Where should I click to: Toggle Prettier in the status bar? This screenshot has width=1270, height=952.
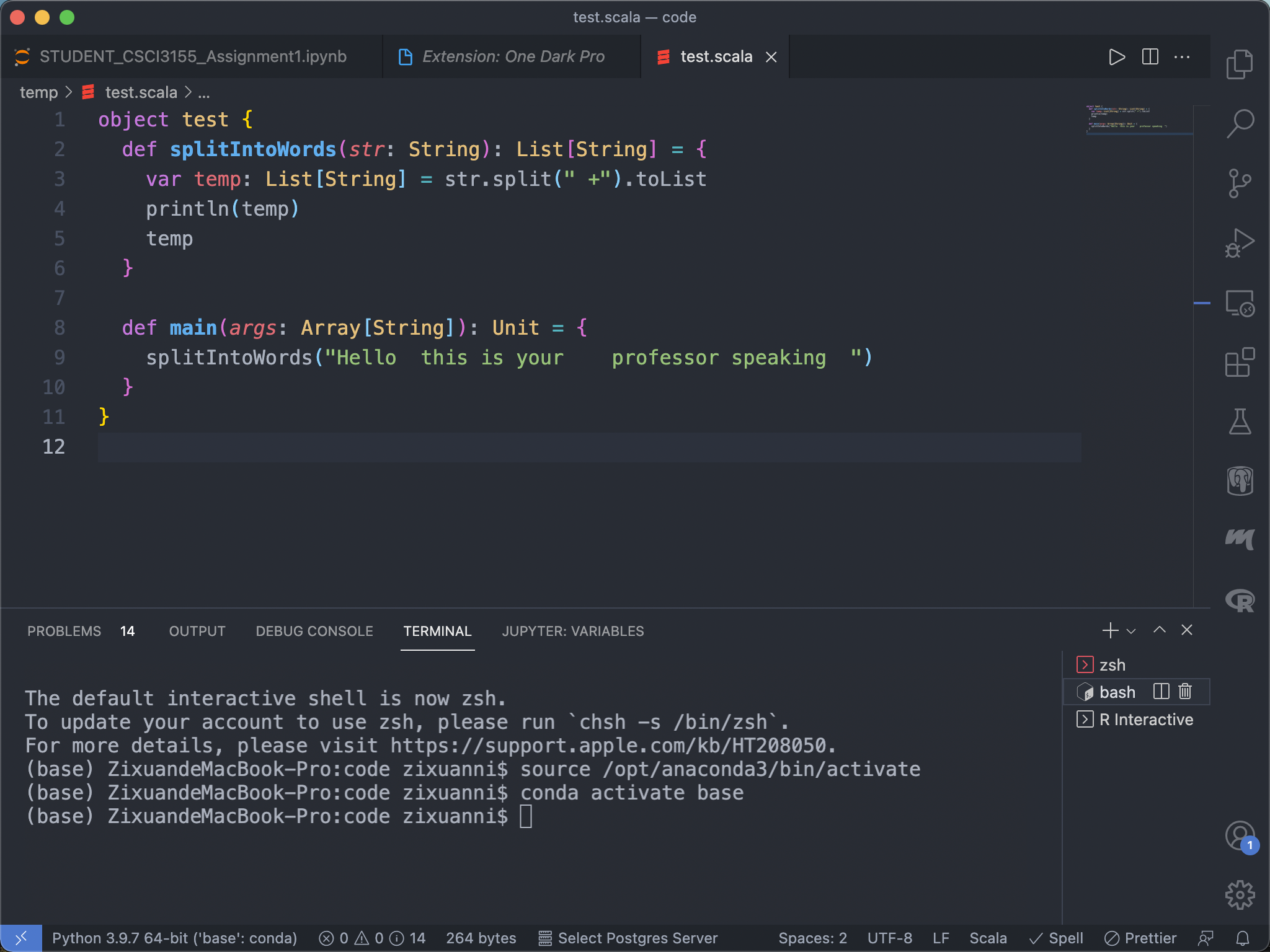1141,938
